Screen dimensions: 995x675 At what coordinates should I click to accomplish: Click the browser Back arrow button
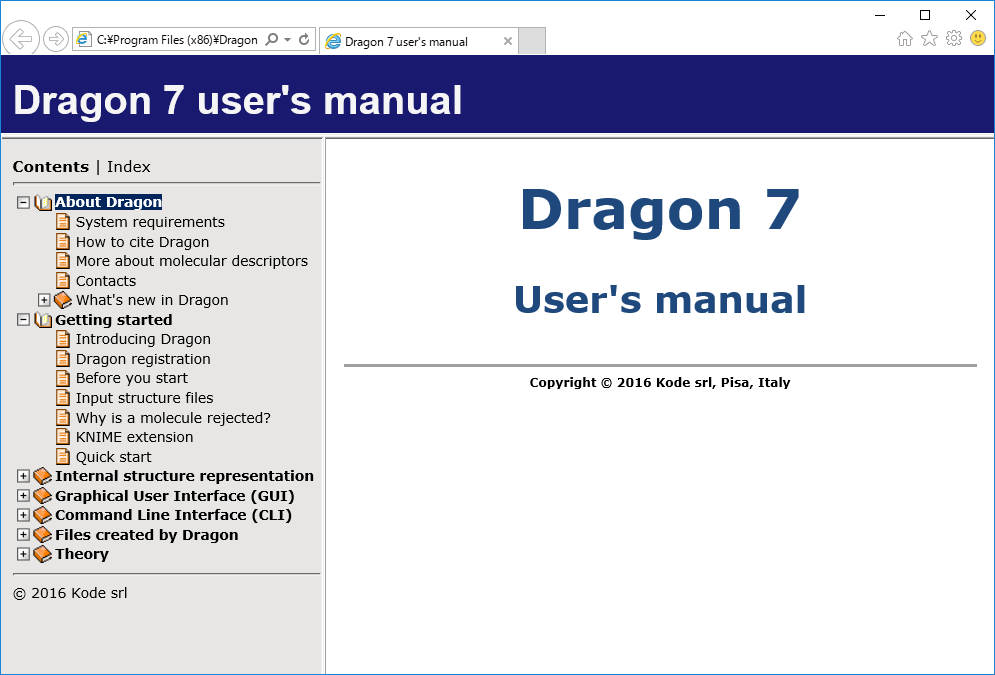(x=21, y=39)
